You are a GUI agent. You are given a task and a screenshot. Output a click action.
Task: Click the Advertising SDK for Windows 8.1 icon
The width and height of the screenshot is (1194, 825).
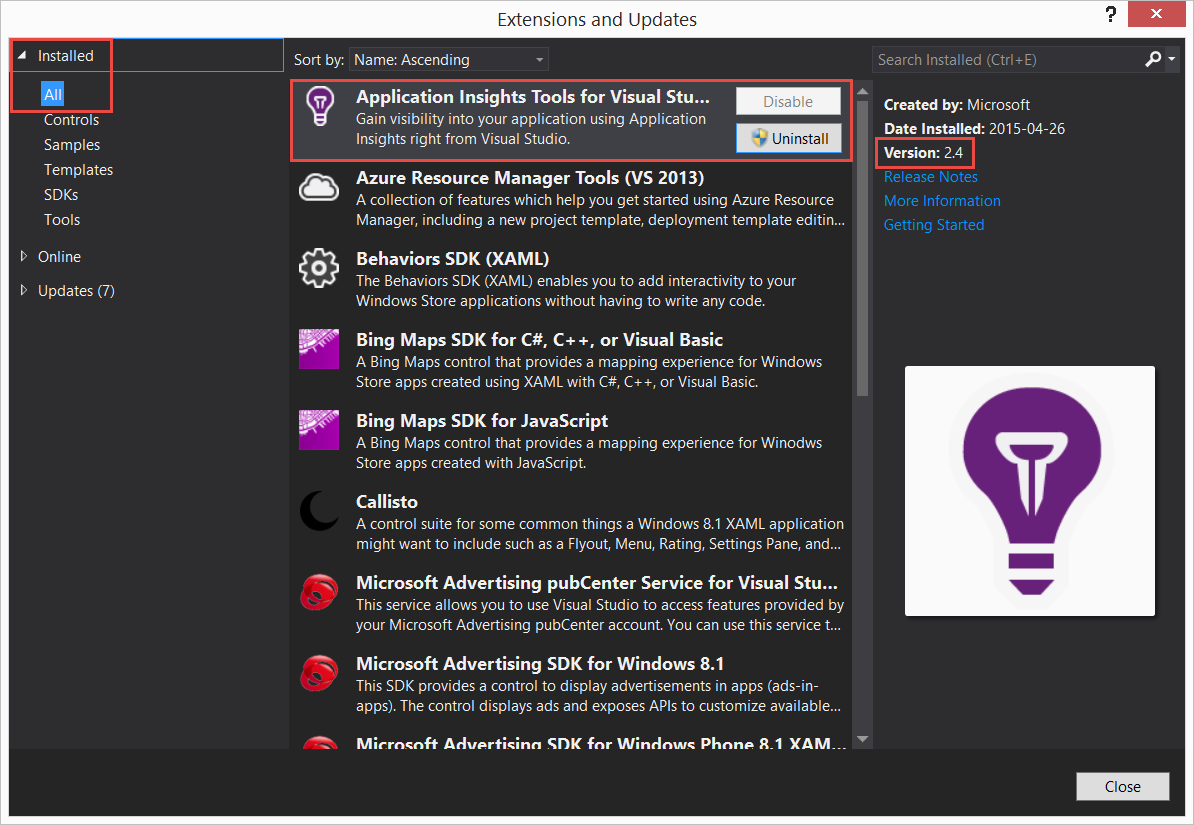click(x=318, y=673)
